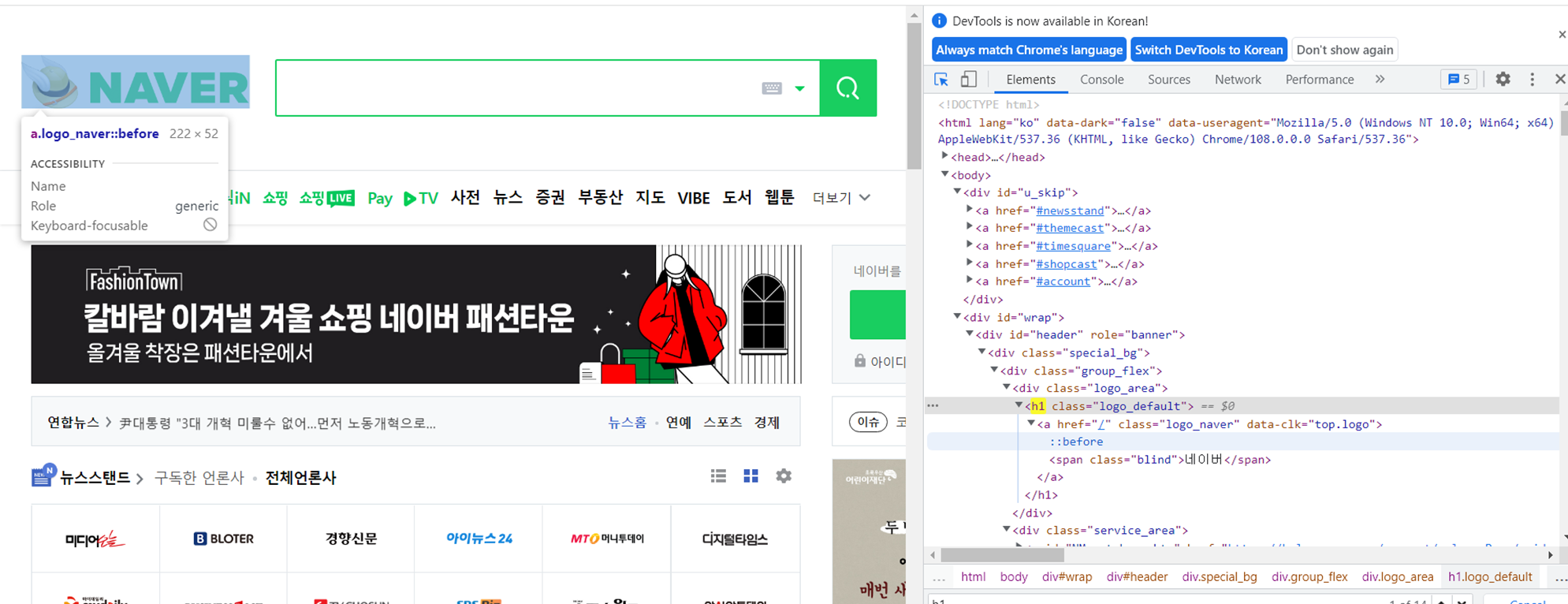The image size is (1568, 604).
Task: Click the three dots beside the h1 row
Action: (x=933, y=406)
